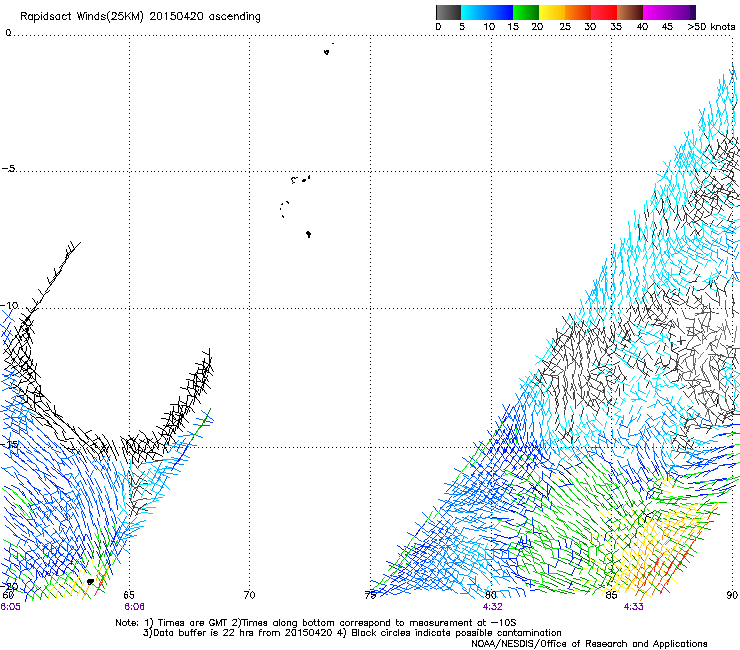Click the note 'Black circles indicate possible contamination'
The image size is (740, 650).
[456, 633]
